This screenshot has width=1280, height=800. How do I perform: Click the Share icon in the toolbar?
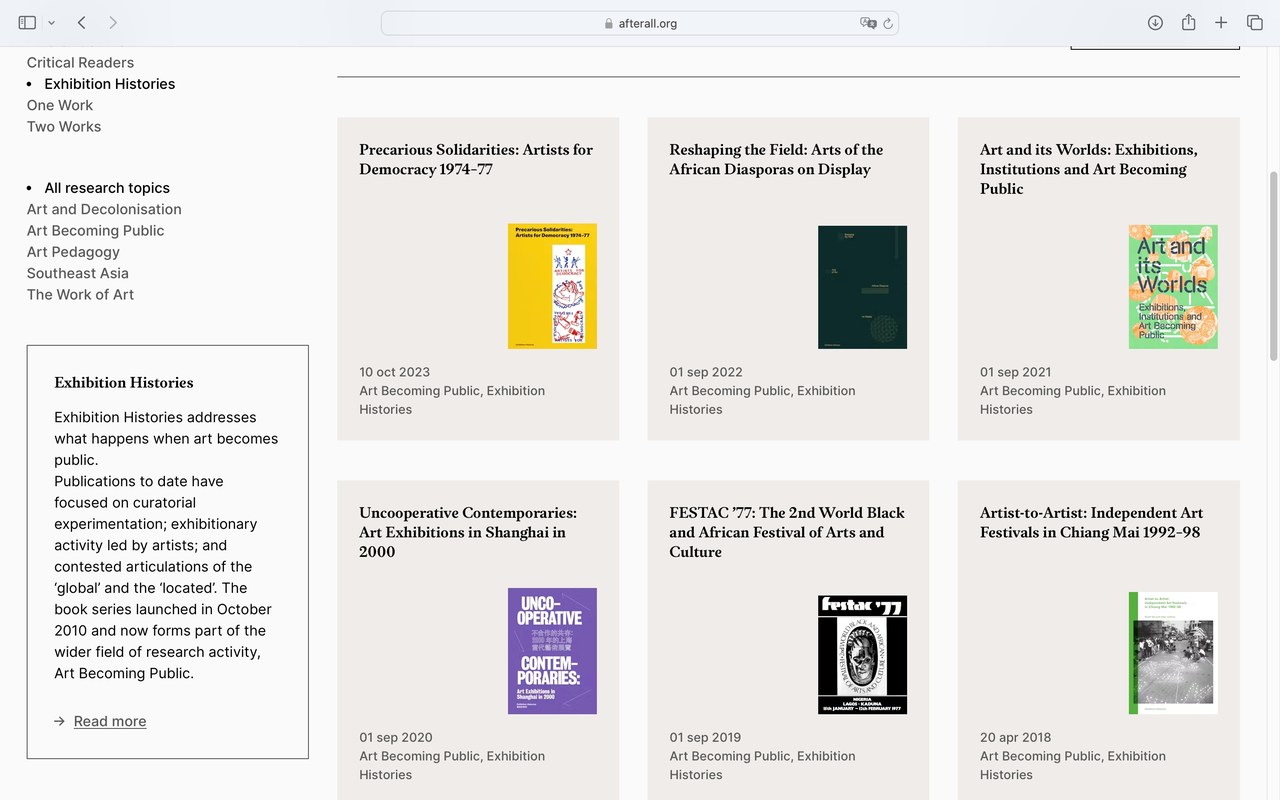point(1188,22)
